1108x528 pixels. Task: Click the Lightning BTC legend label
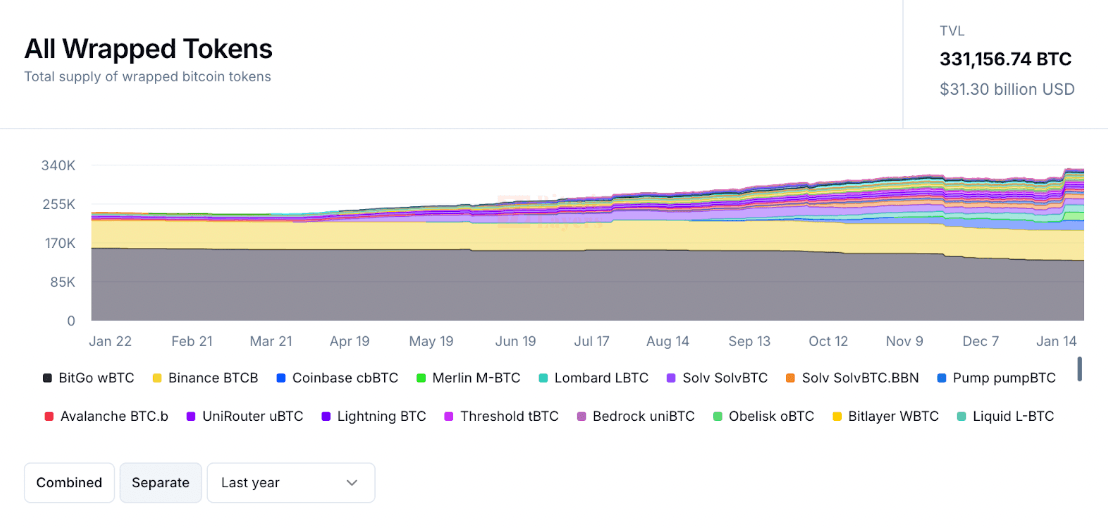pos(381,416)
